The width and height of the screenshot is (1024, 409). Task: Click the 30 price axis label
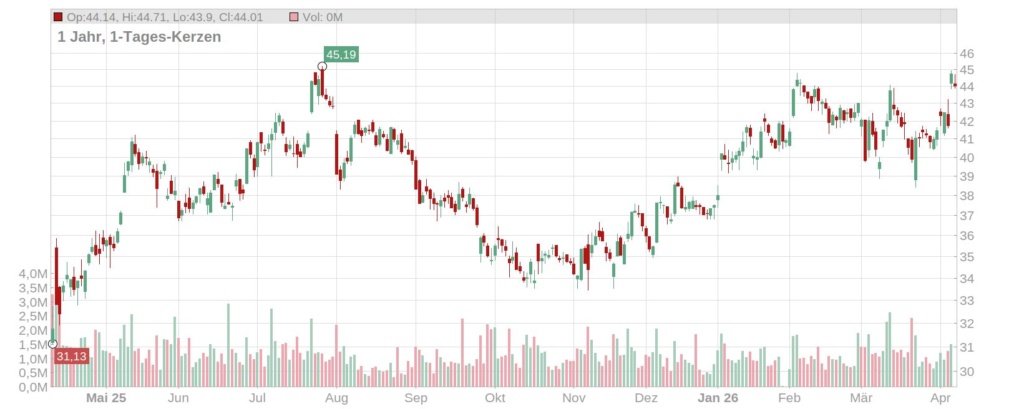pyautogui.click(x=966, y=372)
